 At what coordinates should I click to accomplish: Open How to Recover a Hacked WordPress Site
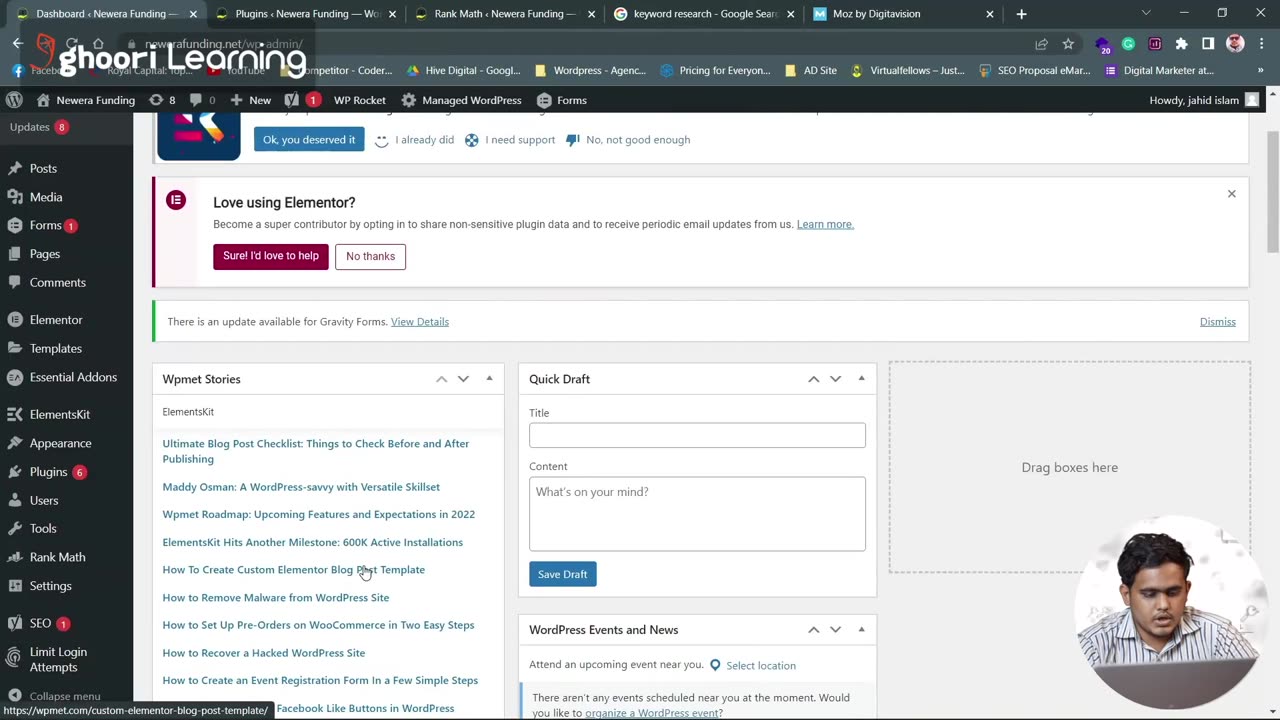point(264,653)
